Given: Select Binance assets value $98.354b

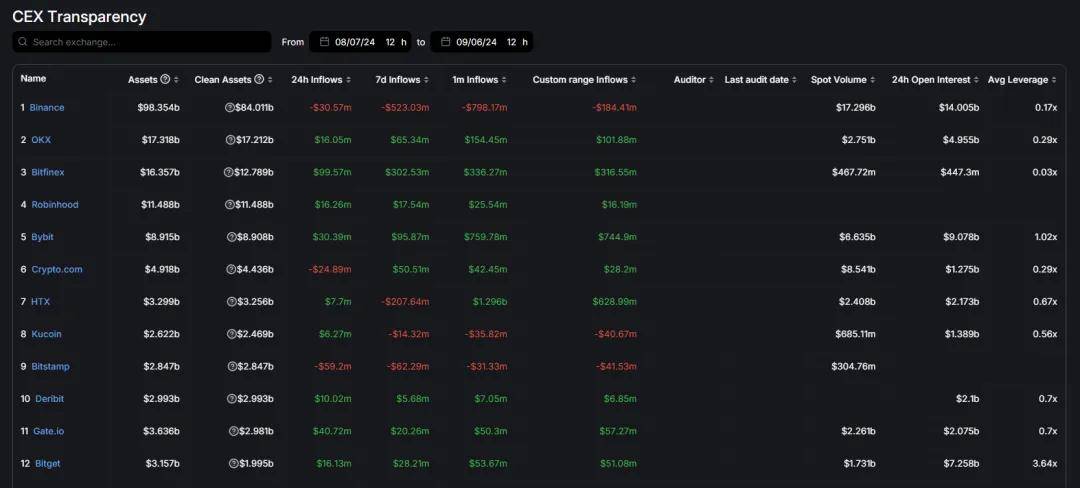Looking at the screenshot, I should [x=158, y=107].
